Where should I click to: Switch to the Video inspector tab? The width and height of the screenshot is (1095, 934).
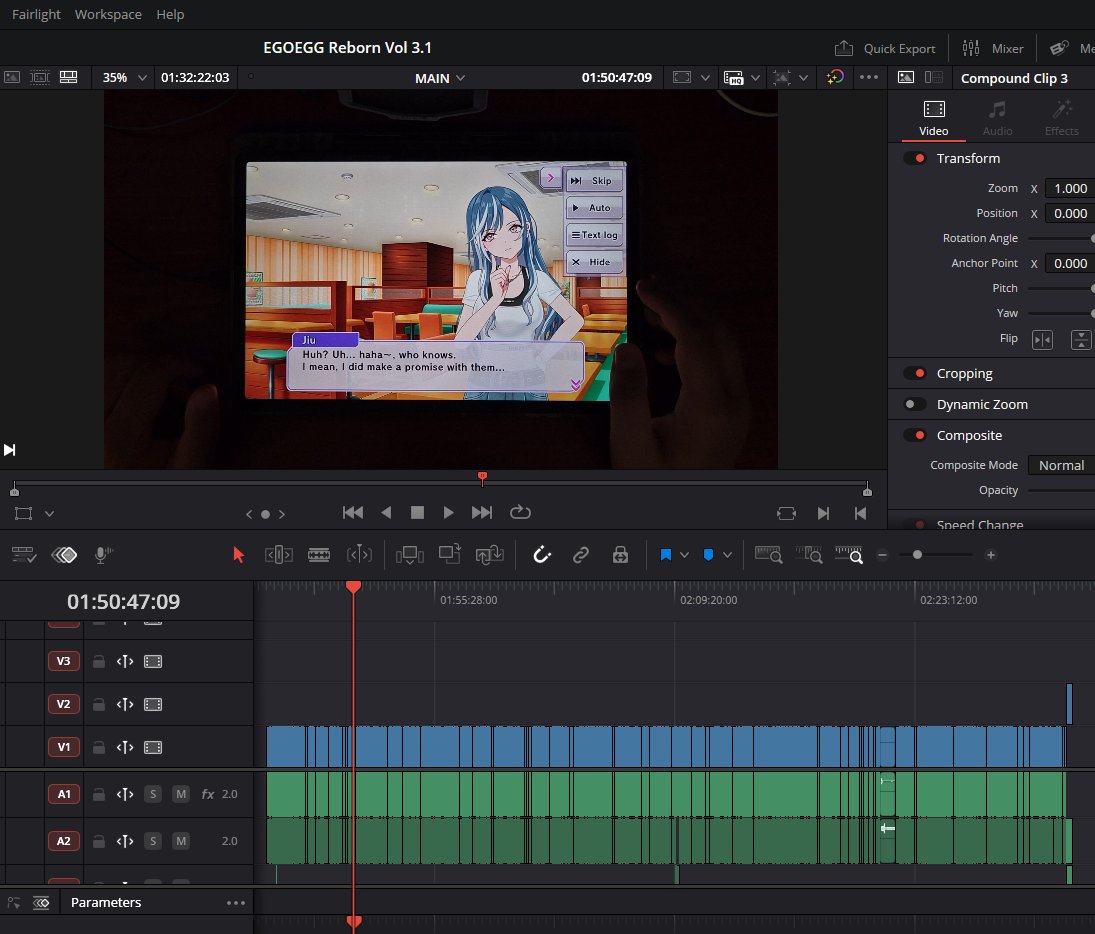point(934,118)
